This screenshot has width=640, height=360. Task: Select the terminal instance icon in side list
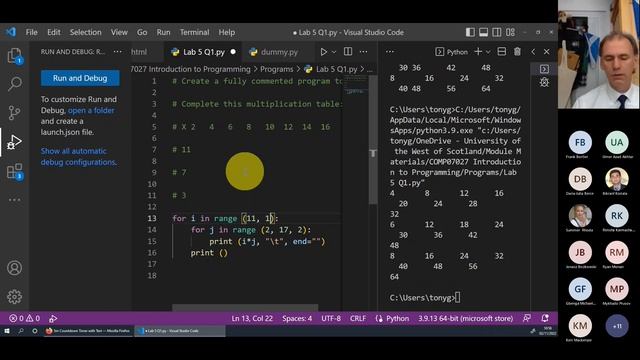[544, 69]
